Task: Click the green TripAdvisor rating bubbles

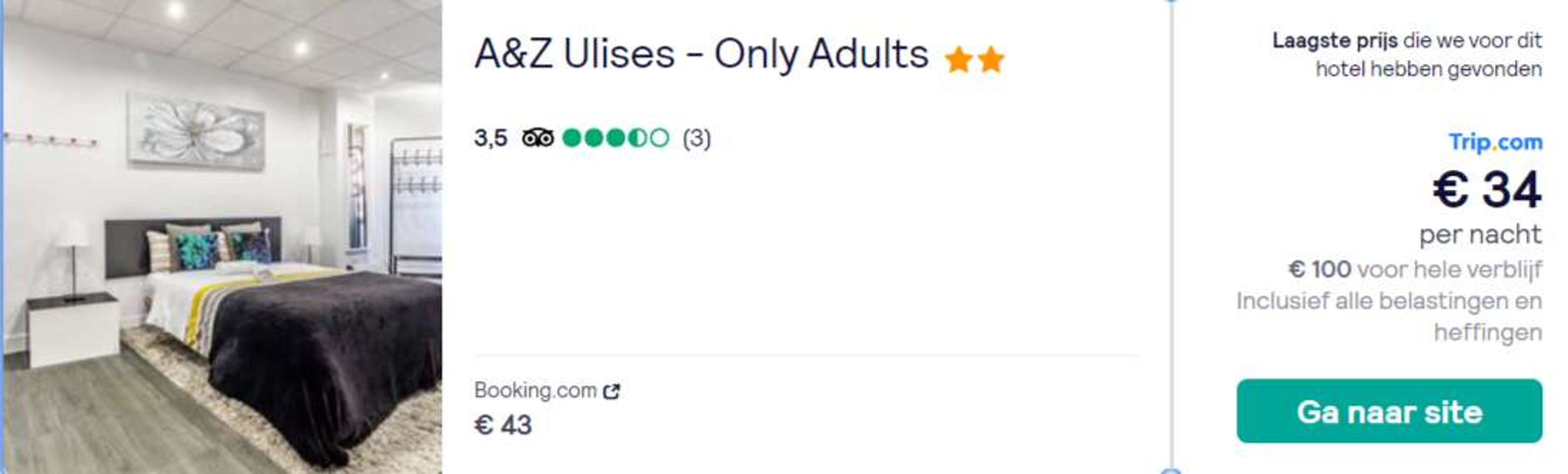Action: 615,138
